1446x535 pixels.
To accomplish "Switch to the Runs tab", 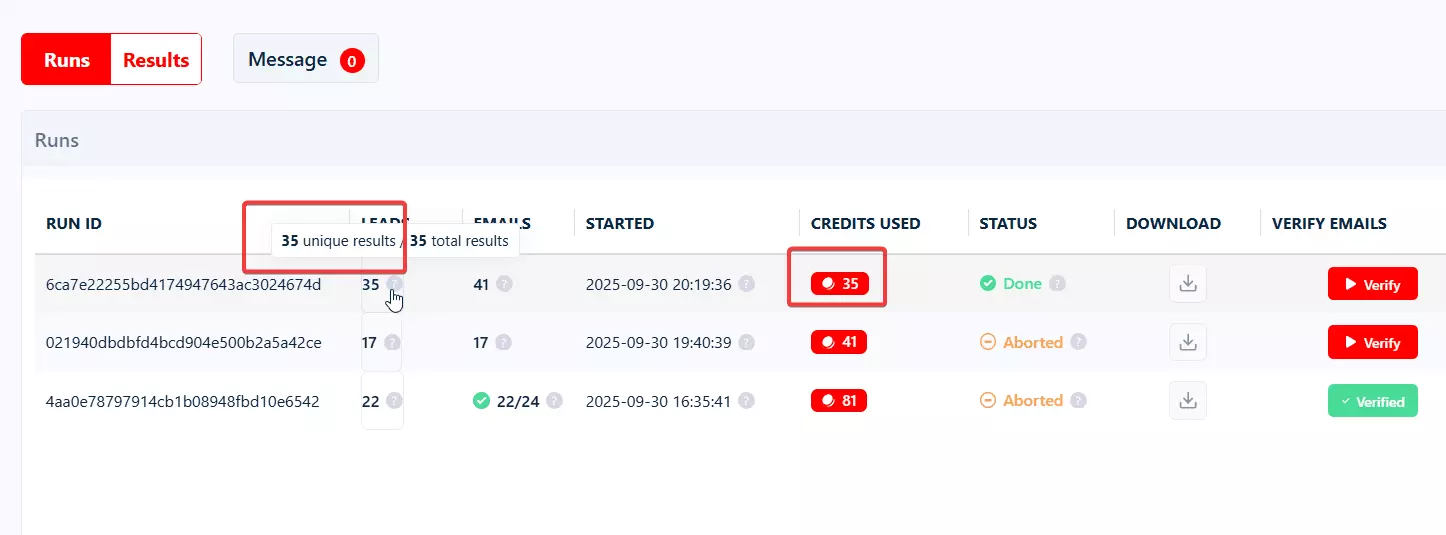I will tap(67, 60).
